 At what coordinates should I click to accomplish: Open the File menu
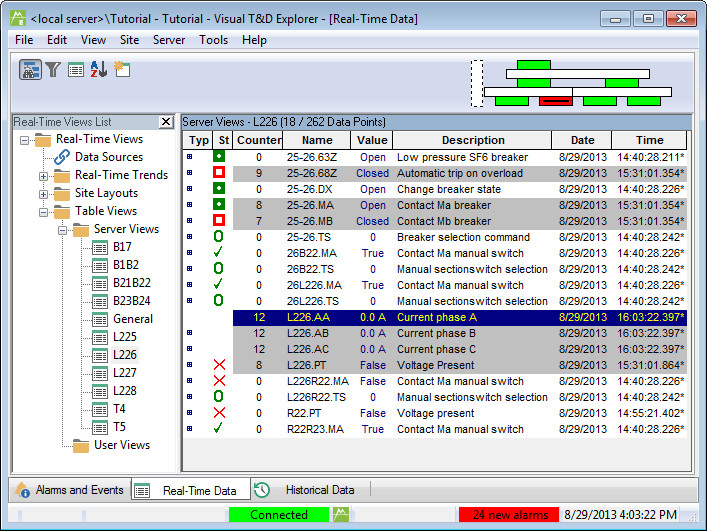(x=24, y=40)
